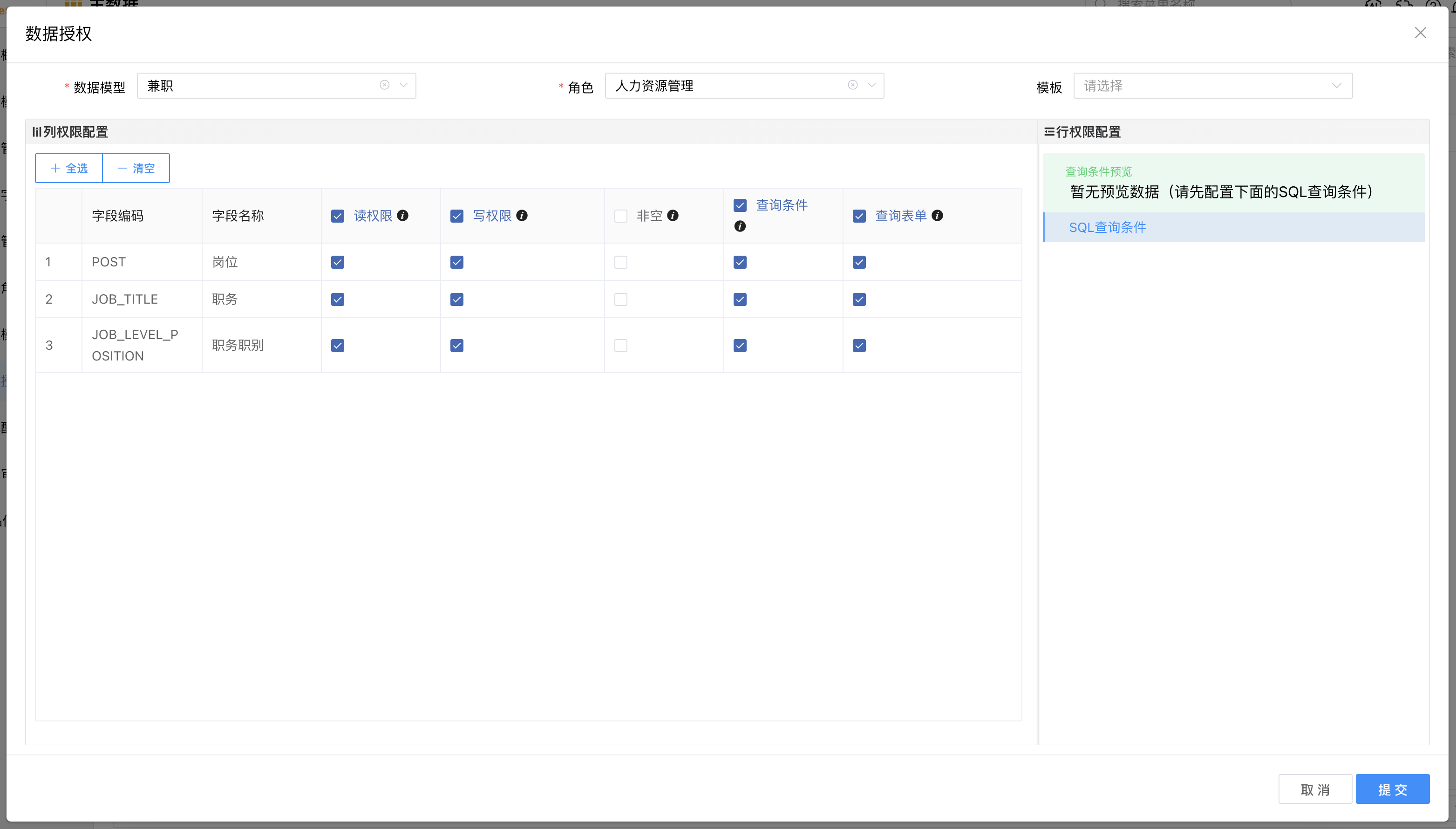The image size is (1456, 829).
Task: Click info icon next to 非空 header
Action: click(673, 215)
